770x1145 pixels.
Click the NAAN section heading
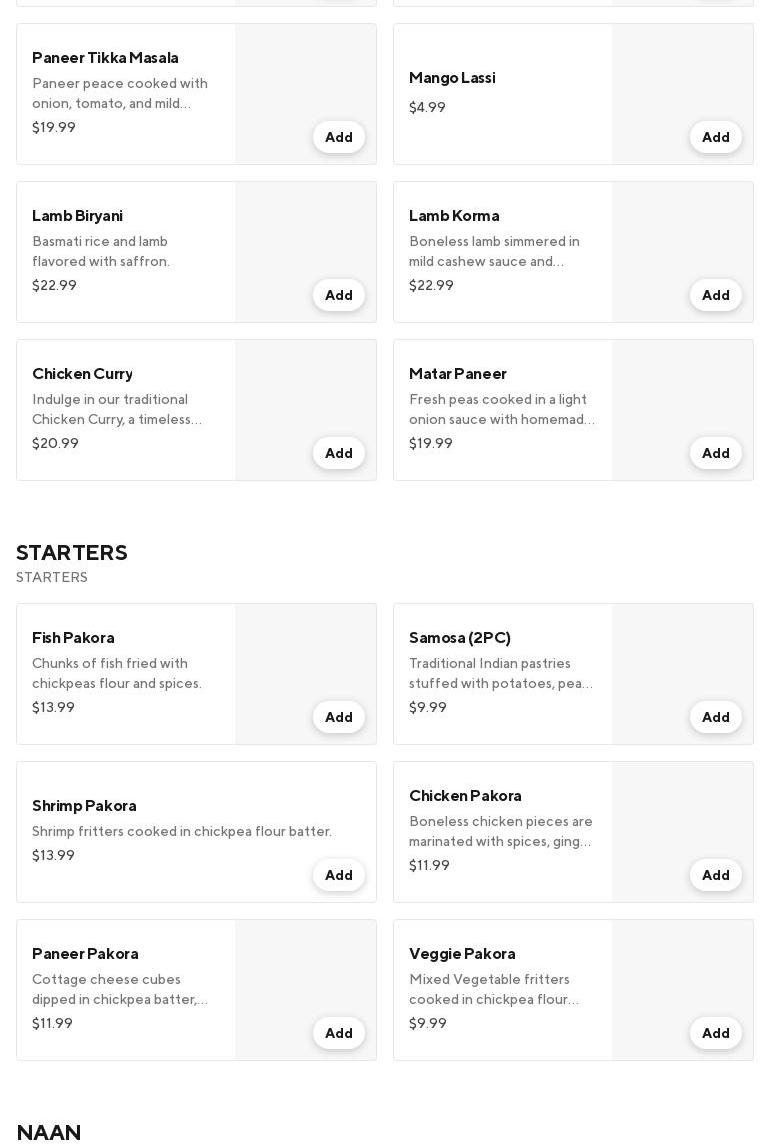[49, 1132]
